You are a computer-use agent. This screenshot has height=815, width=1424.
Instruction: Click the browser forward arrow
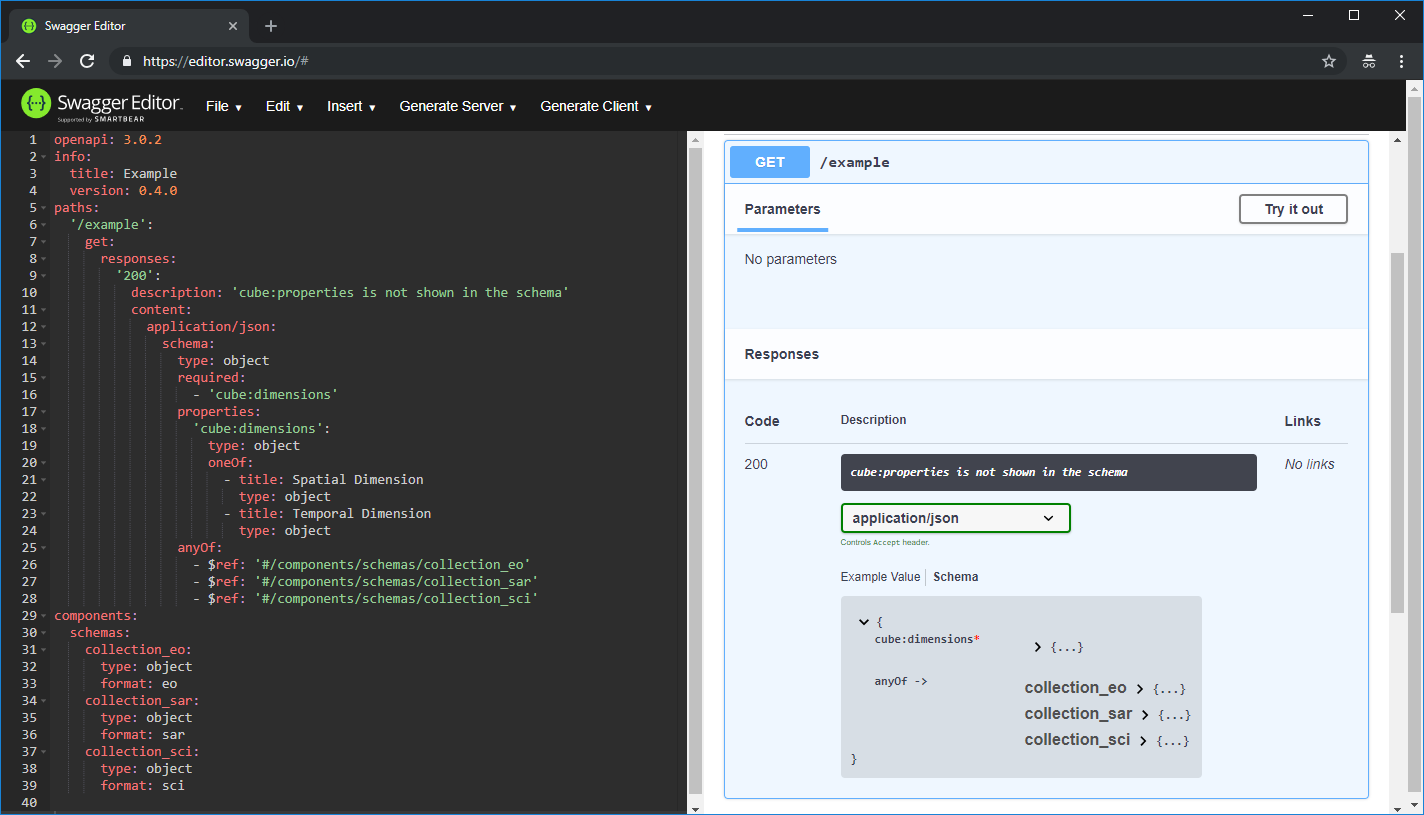tap(55, 61)
